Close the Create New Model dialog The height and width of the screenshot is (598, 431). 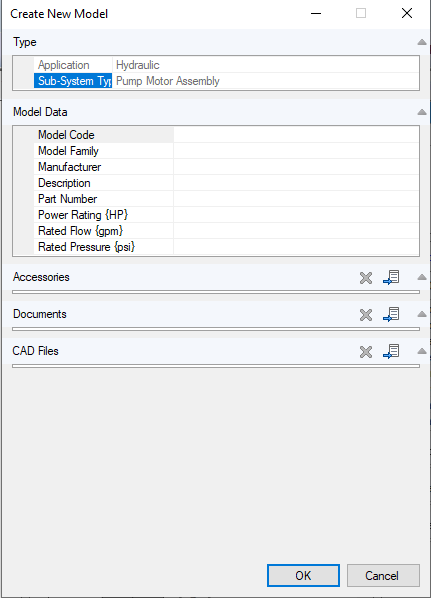[407, 13]
